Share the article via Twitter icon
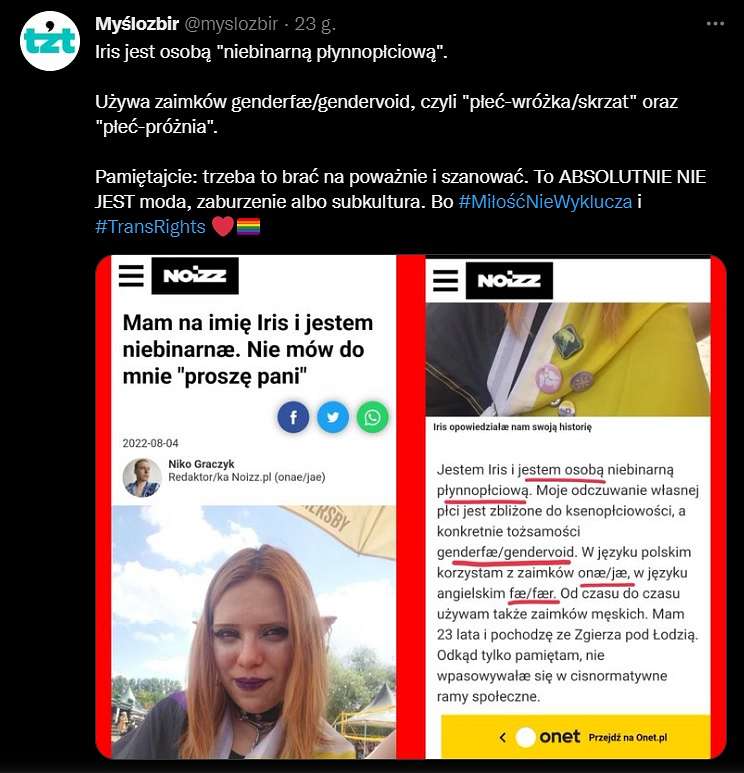 tap(333, 418)
